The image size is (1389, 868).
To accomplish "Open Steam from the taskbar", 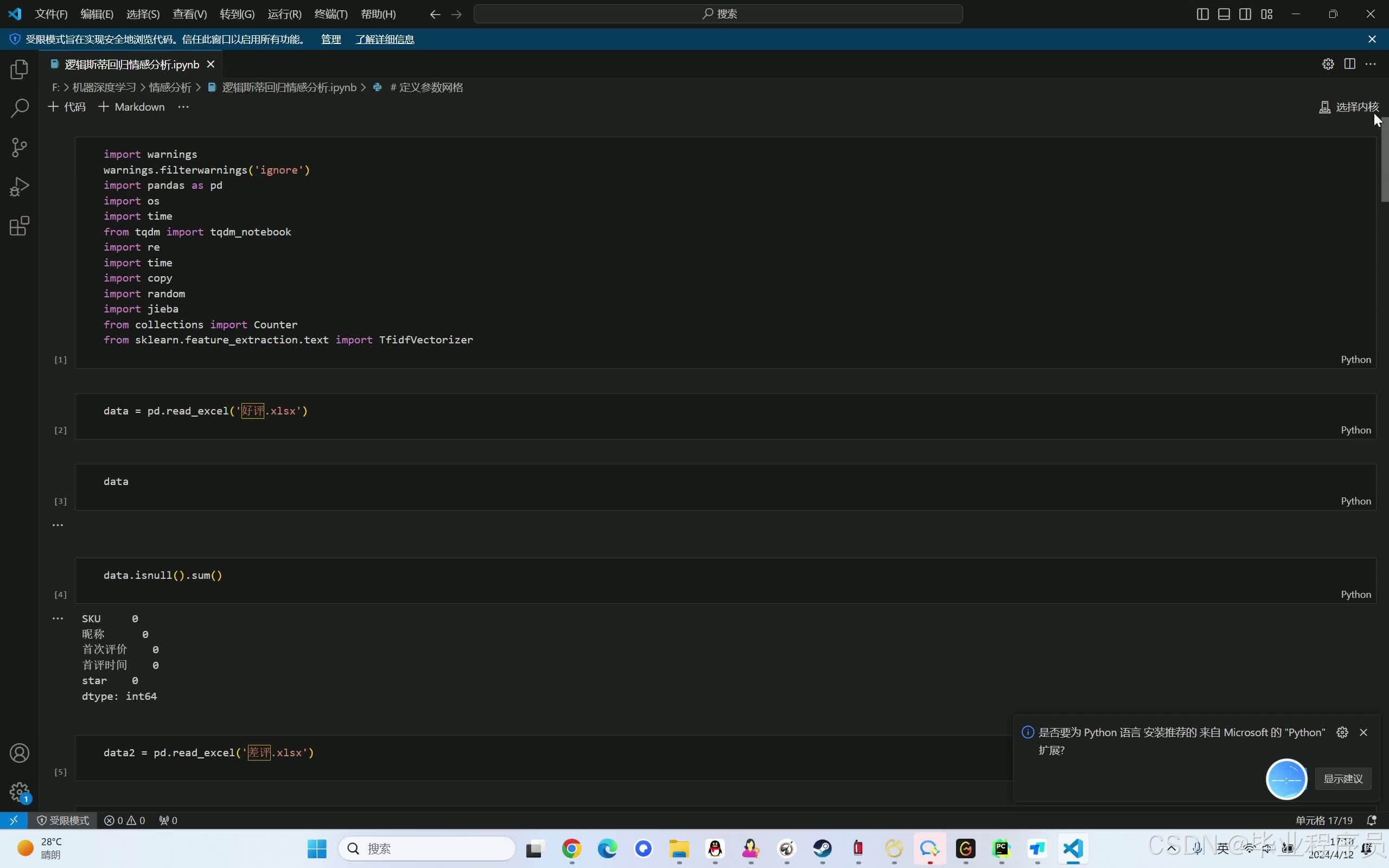I will (x=822, y=848).
